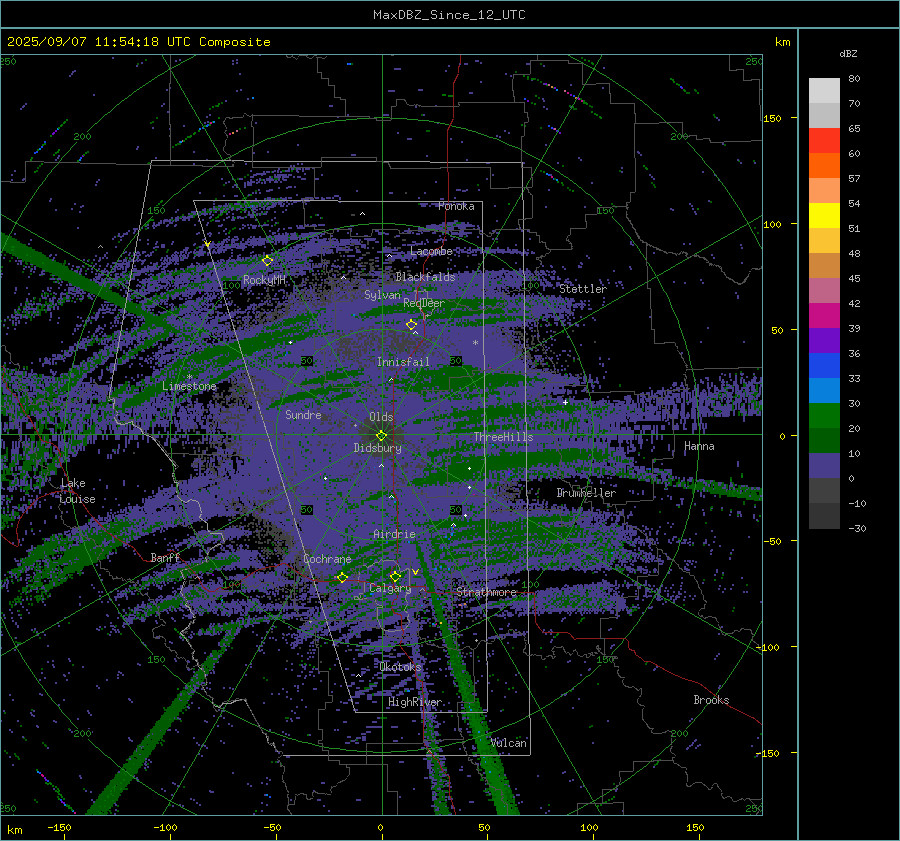Select the lightest gray 70–80 dBZ legend swatch
Viewport: 900px width, 841px height.
(824, 91)
